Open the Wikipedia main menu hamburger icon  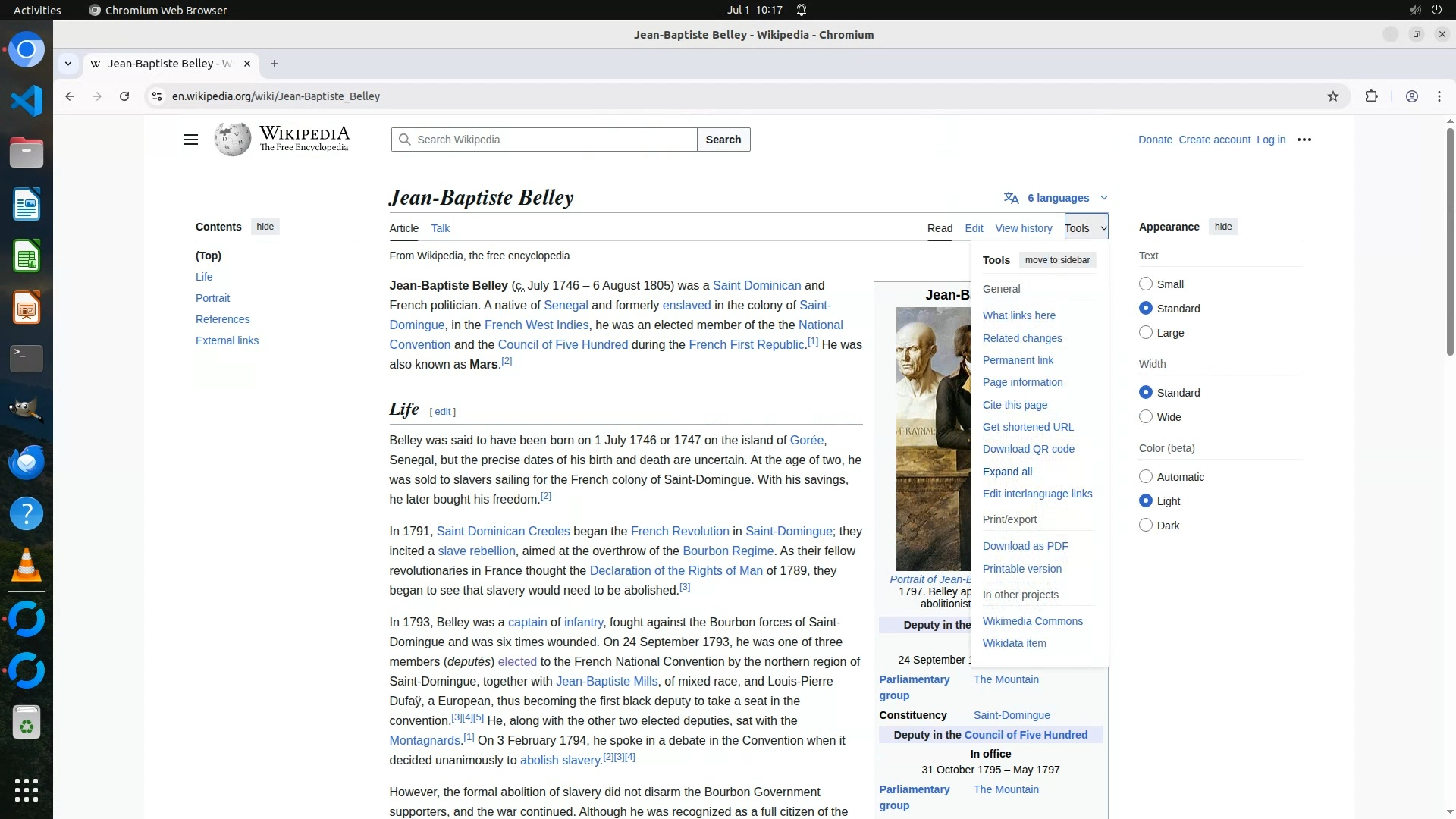point(191,140)
